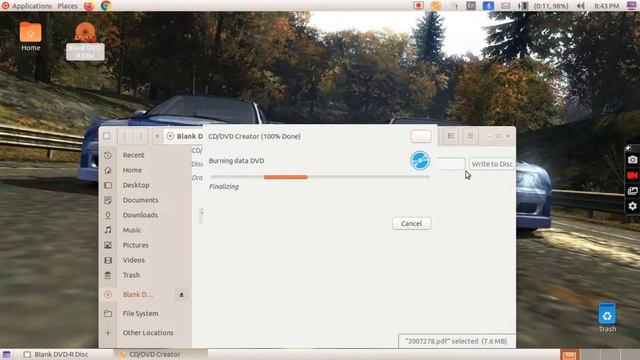Click the Desktop folder icon in sidebar
The width and height of the screenshot is (640, 360).
(x=108, y=185)
